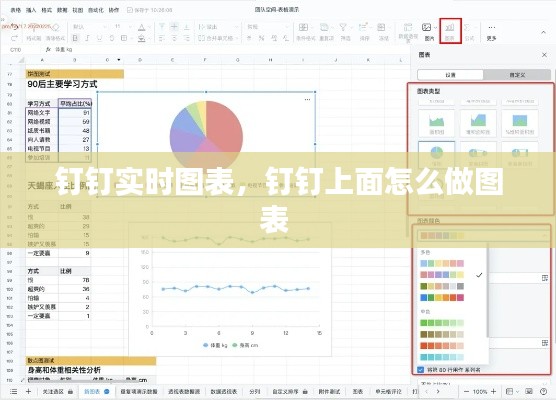The width and height of the screenshot is (556, 400).
Task: Click the clear formatting eraser icon
Action: tap(55, 27)
